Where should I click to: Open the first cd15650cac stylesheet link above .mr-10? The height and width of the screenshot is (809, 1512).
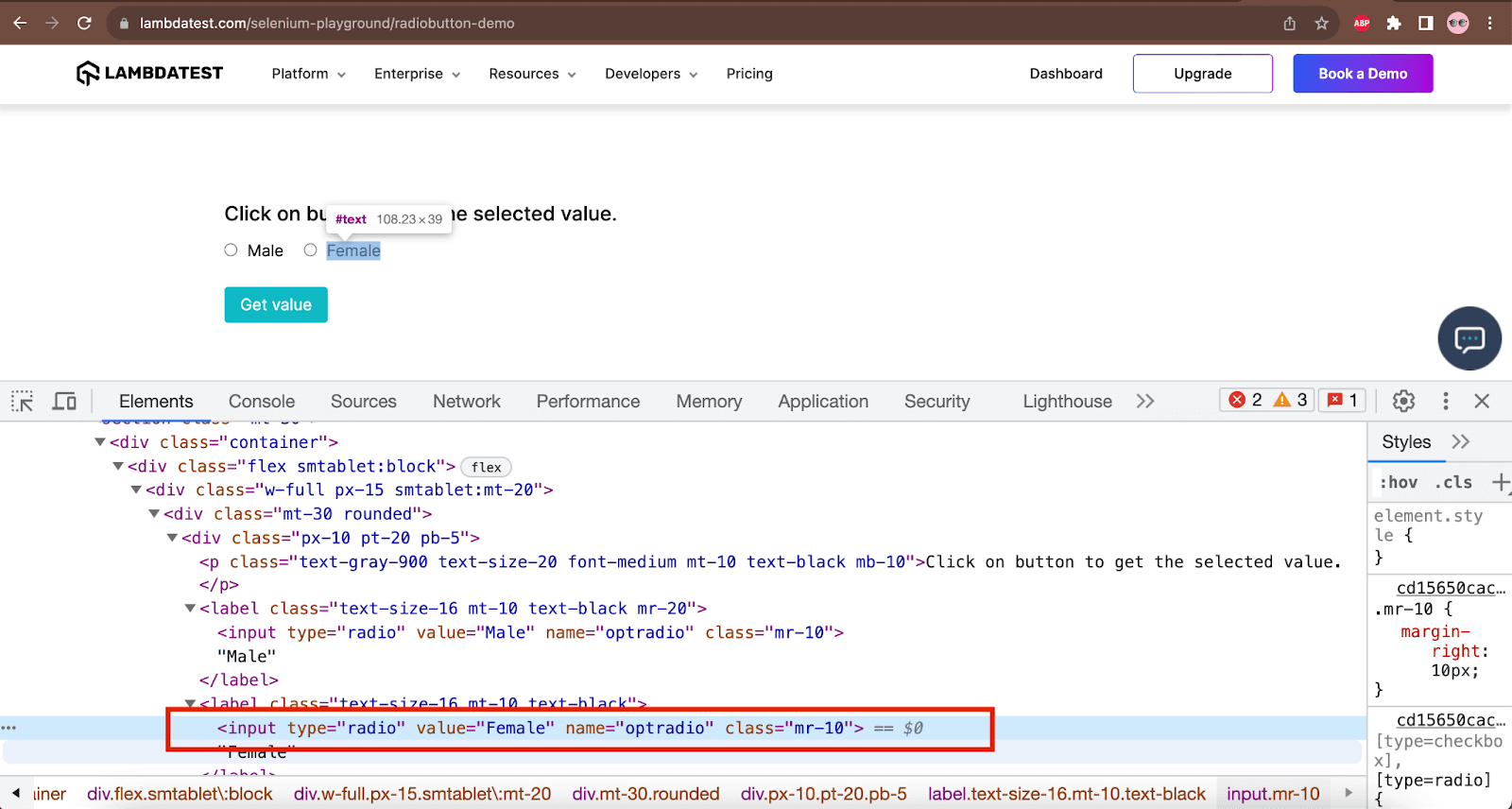coord(1451,588)
